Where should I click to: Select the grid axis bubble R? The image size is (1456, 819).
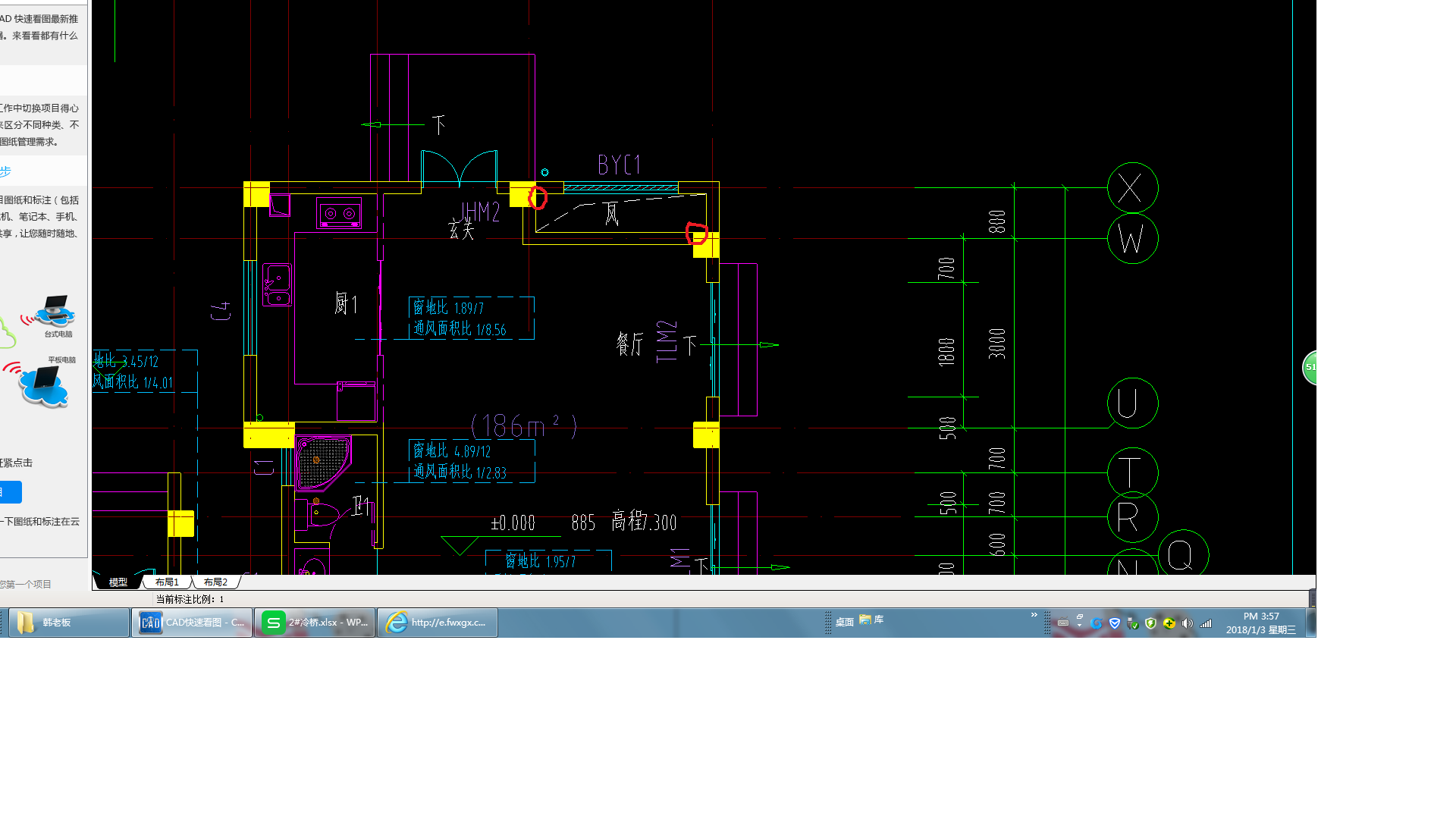(1132, 517)
